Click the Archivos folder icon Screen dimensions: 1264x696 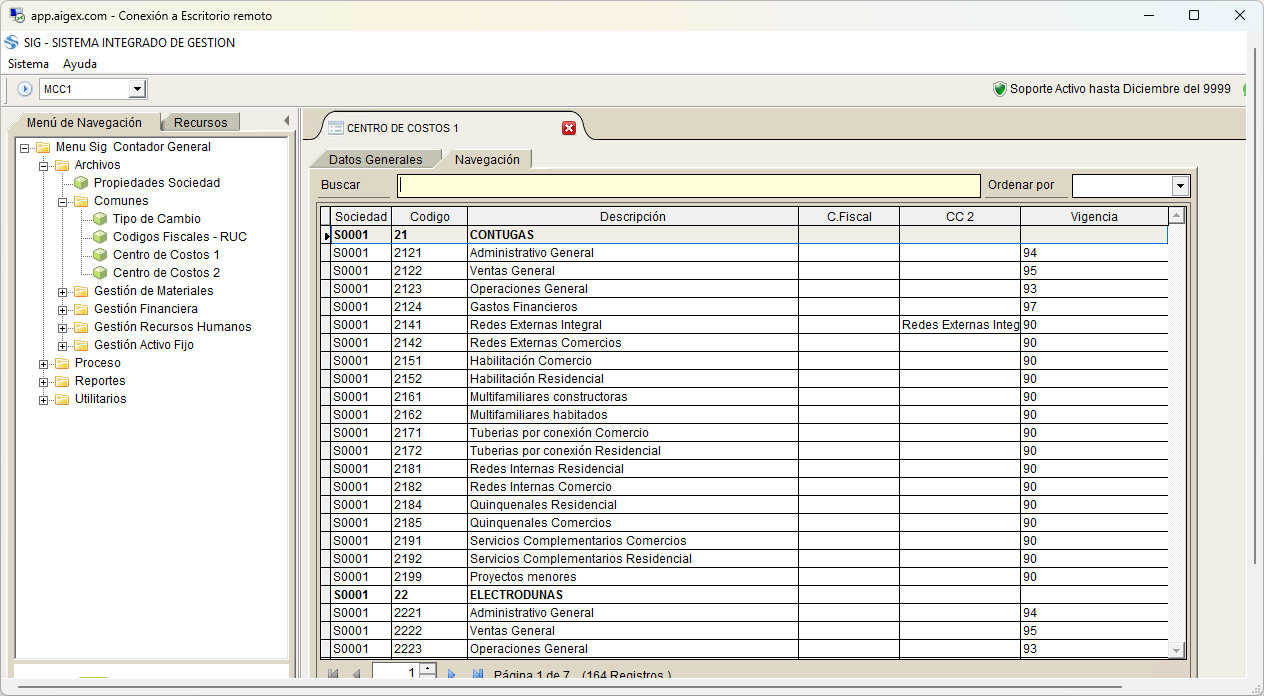click(x=62, y=165)
